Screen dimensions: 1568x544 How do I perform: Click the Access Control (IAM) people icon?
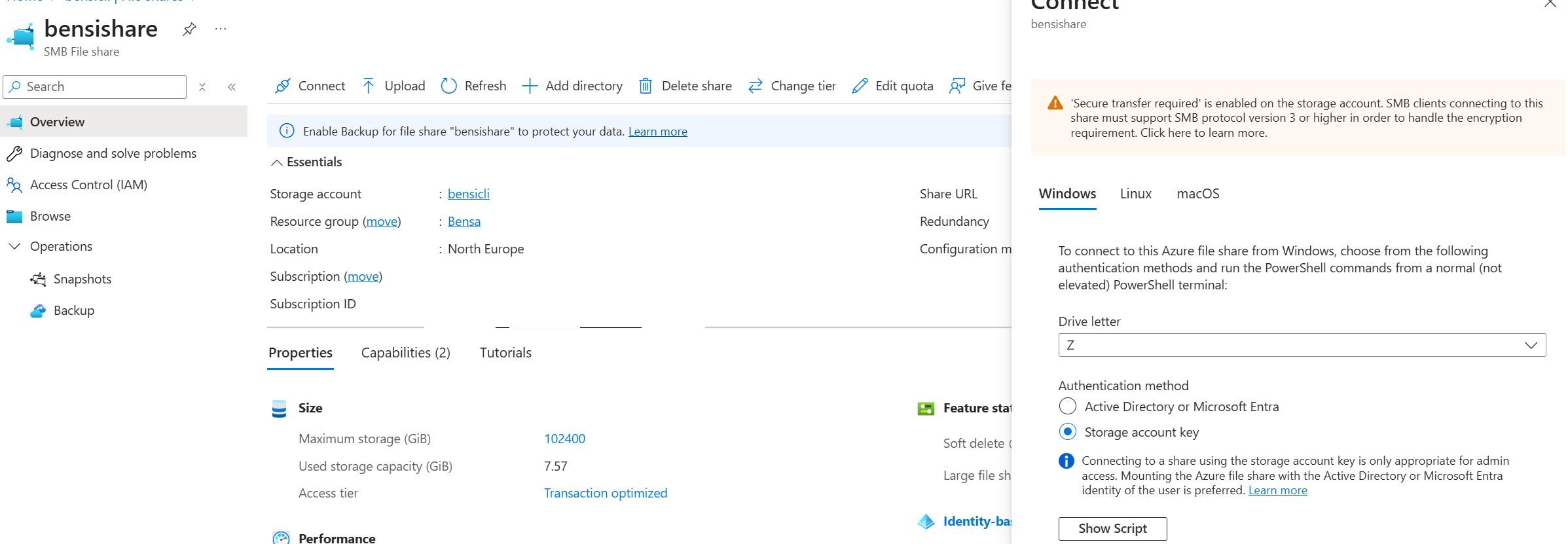click(14, 185)
